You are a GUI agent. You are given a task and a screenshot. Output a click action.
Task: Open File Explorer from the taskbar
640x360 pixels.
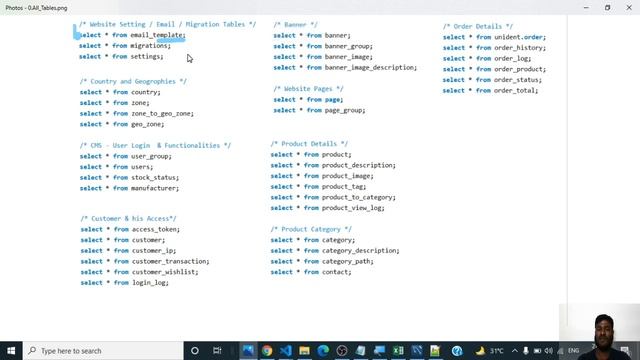pos(304,351)
